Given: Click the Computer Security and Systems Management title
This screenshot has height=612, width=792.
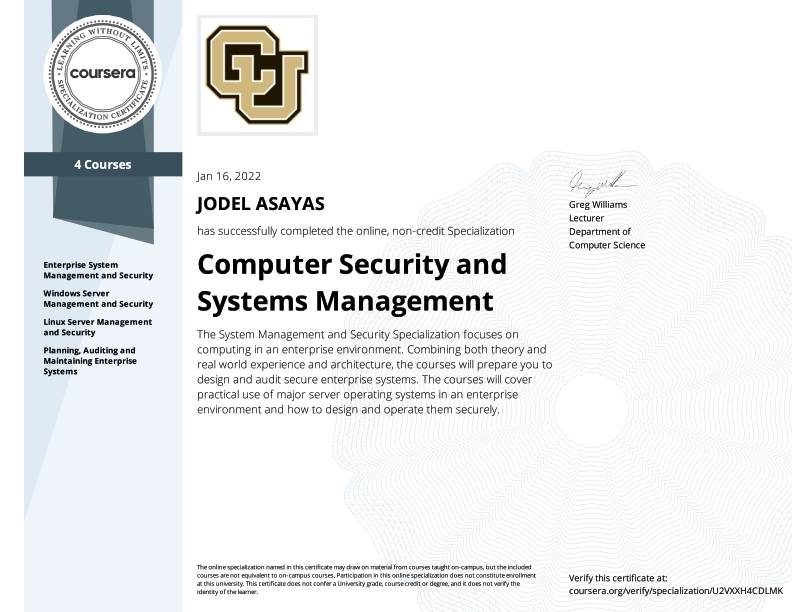Looking at the screenshot, I should pyautogui.click(x=352, y=283).
